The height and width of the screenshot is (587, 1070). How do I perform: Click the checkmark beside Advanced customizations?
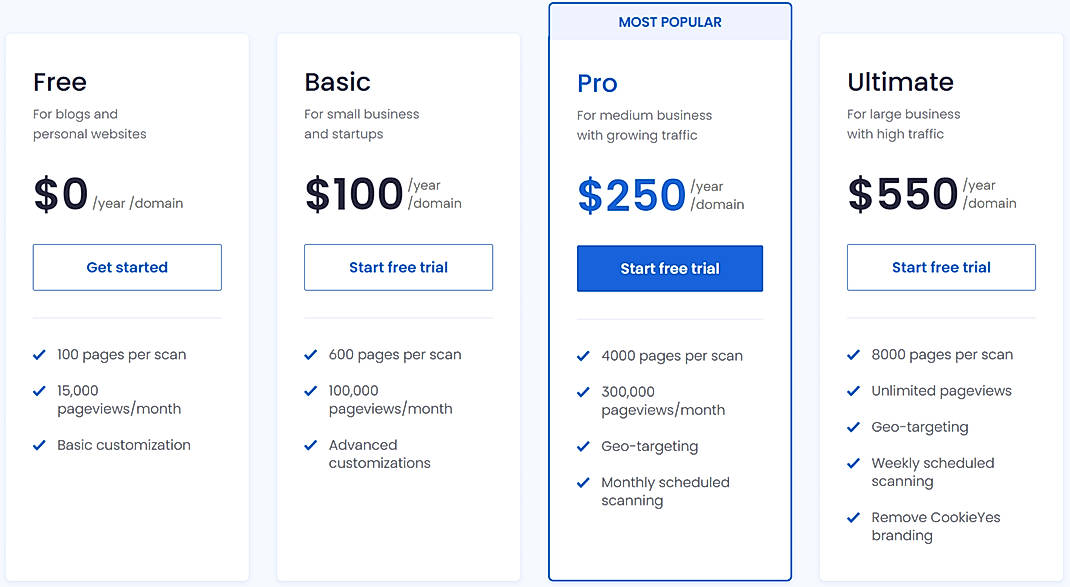(x=310, y=445)
